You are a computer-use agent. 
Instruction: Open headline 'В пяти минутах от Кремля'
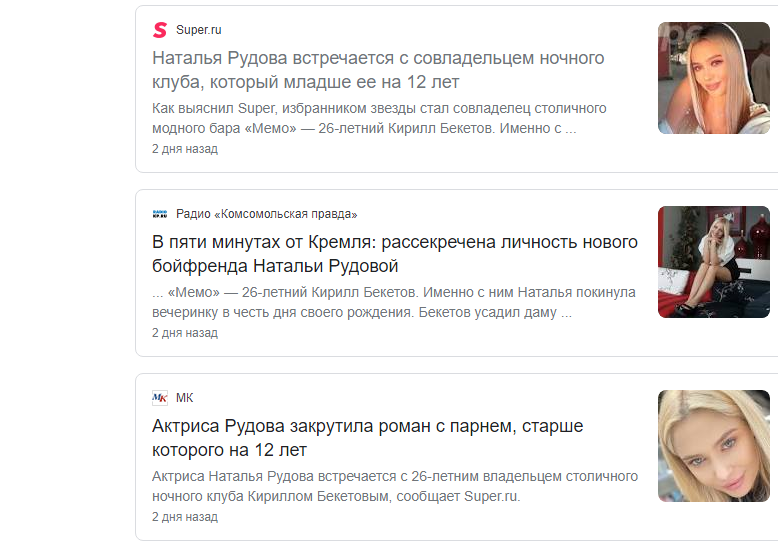coord(395,254)
